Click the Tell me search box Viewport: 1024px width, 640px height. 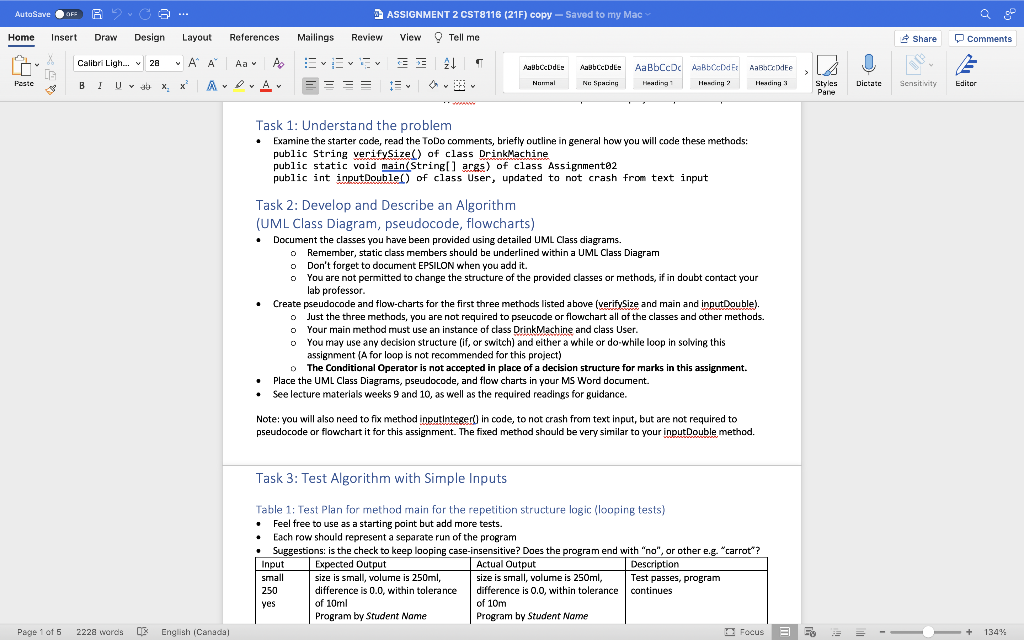(457, 37)
